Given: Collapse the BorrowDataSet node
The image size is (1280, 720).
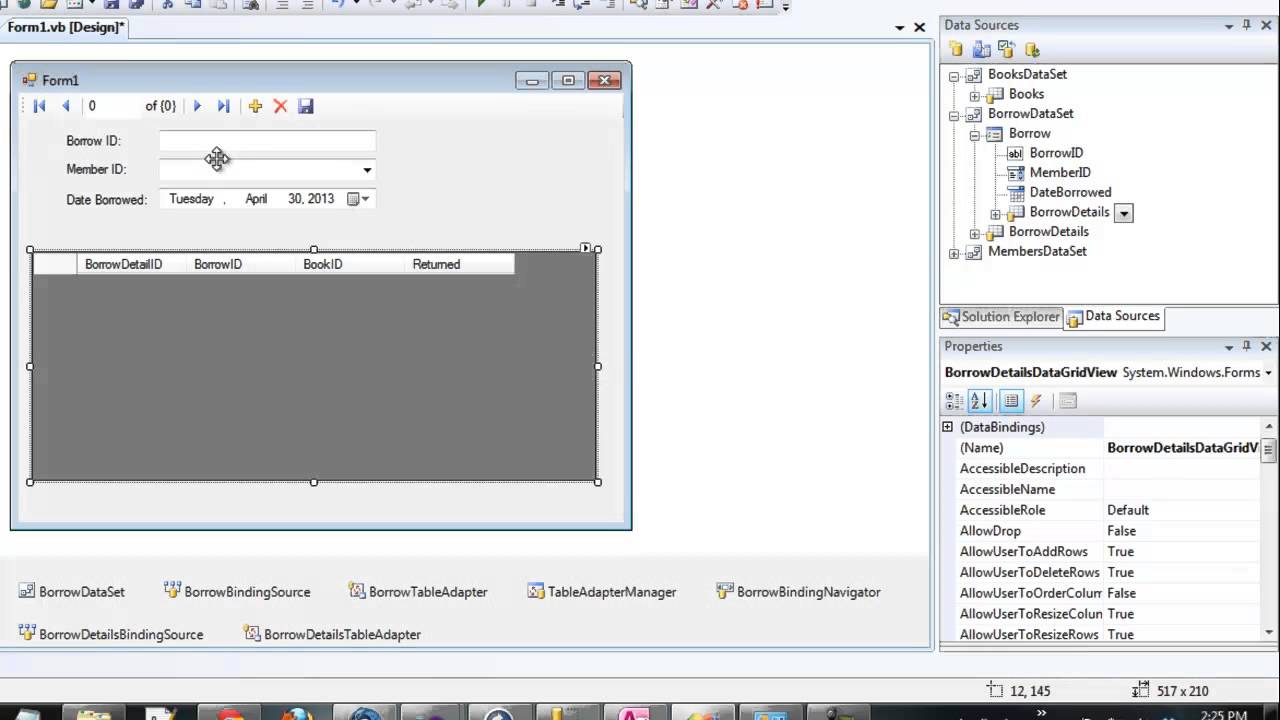Looking at the screenshot, I should [954, 114].
